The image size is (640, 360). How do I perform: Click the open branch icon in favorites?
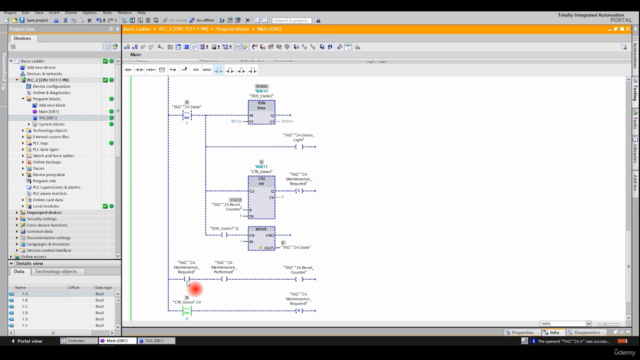pyautogui.click(x=173, y=70)
